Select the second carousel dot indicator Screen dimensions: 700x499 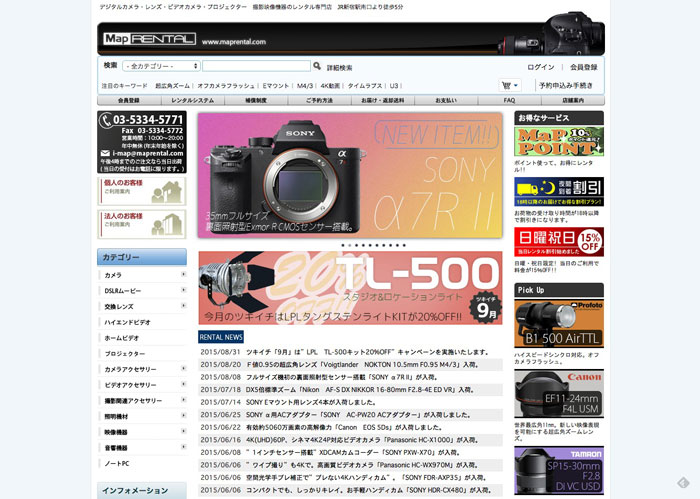tap(350, 245)
